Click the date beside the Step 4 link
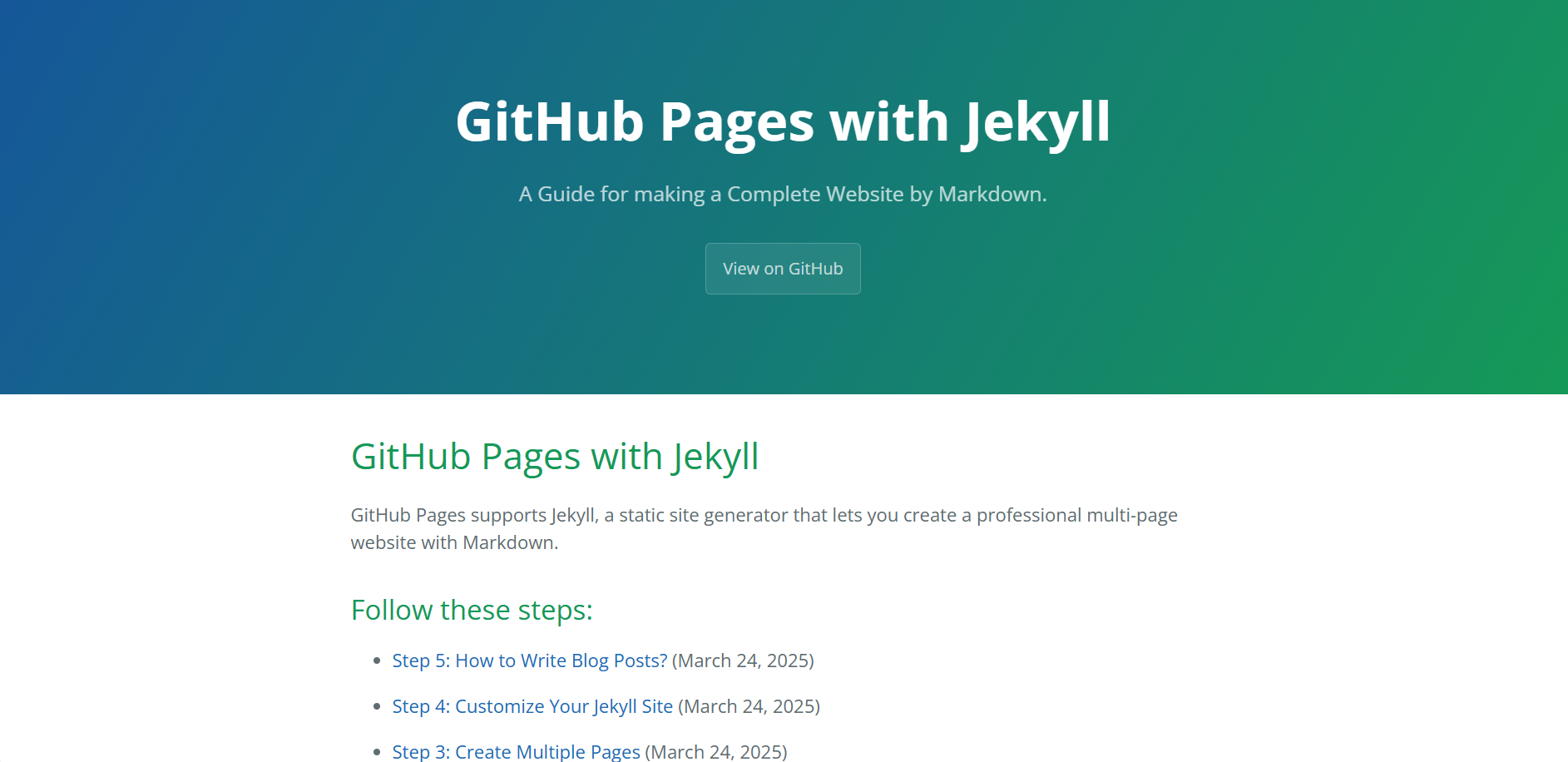This screenshot has height=762, width=1568. coord(749,706)
